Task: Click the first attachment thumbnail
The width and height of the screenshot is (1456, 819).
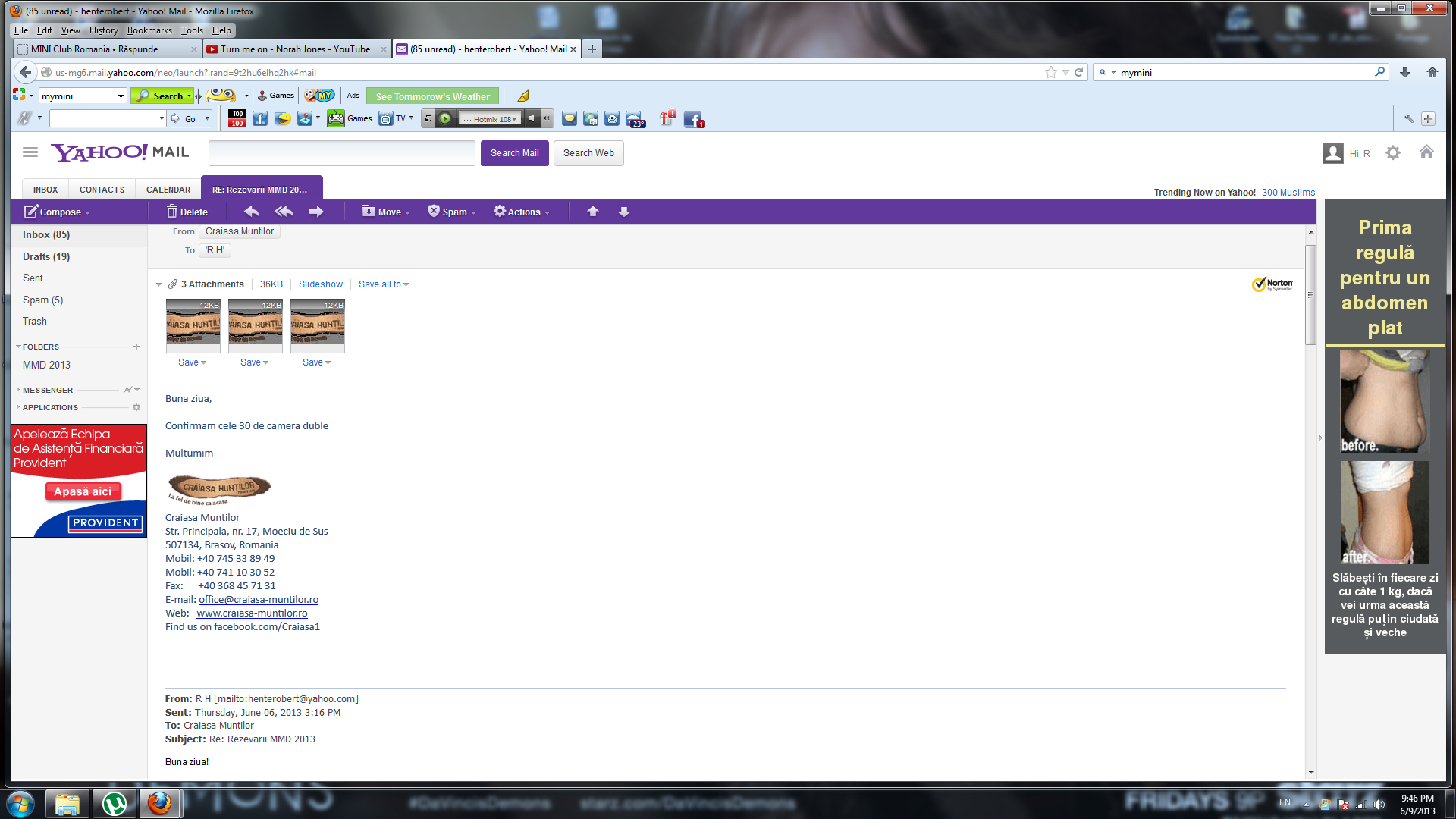Action: [x=193, y=326]
